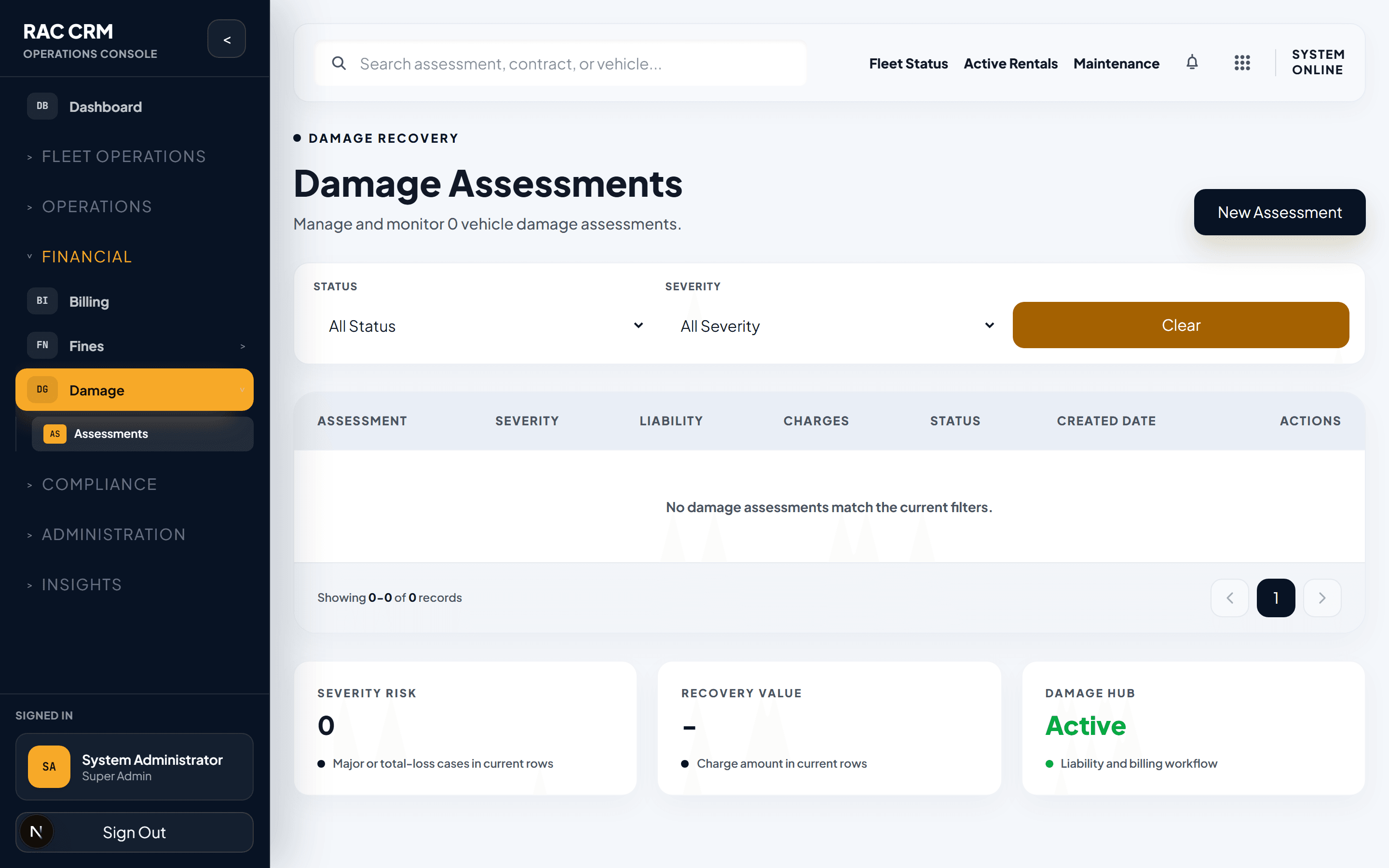Click the Charges column header

816,421
